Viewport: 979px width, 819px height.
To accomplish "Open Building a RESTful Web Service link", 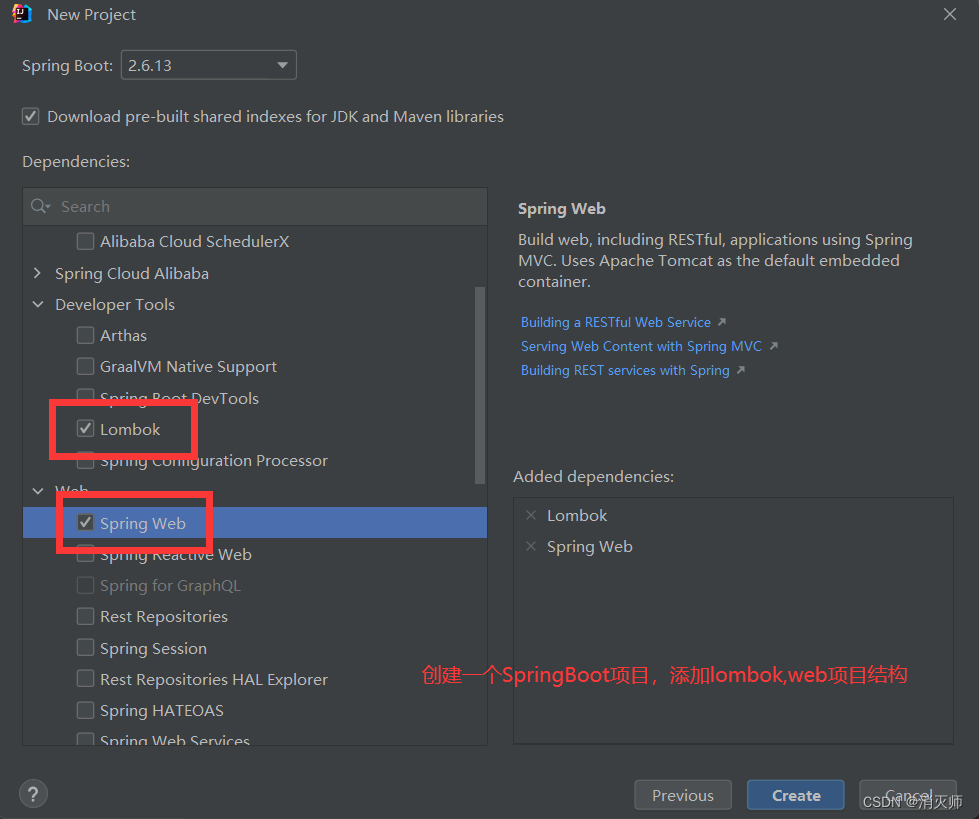I will pos(616,322).
